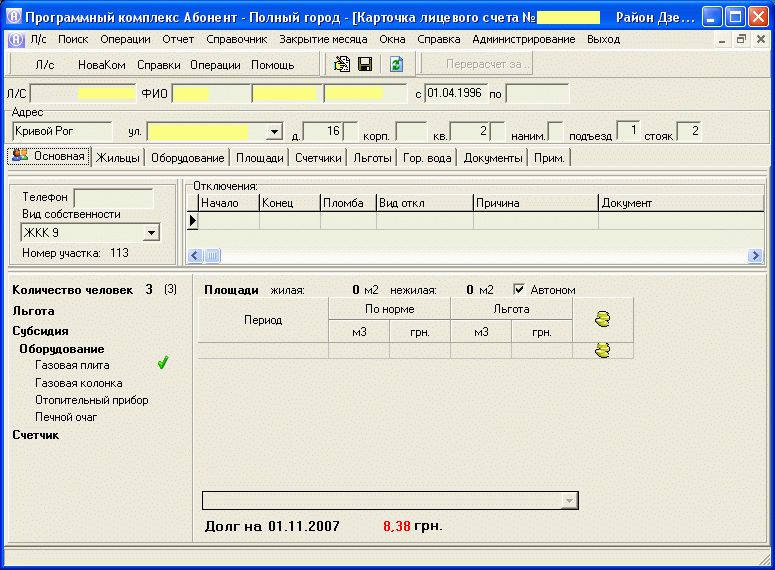Image resolution: width=775 pixels, height=570 pixels.
Task: Click the Вид откл column header
Action: [x=425, y=203]
